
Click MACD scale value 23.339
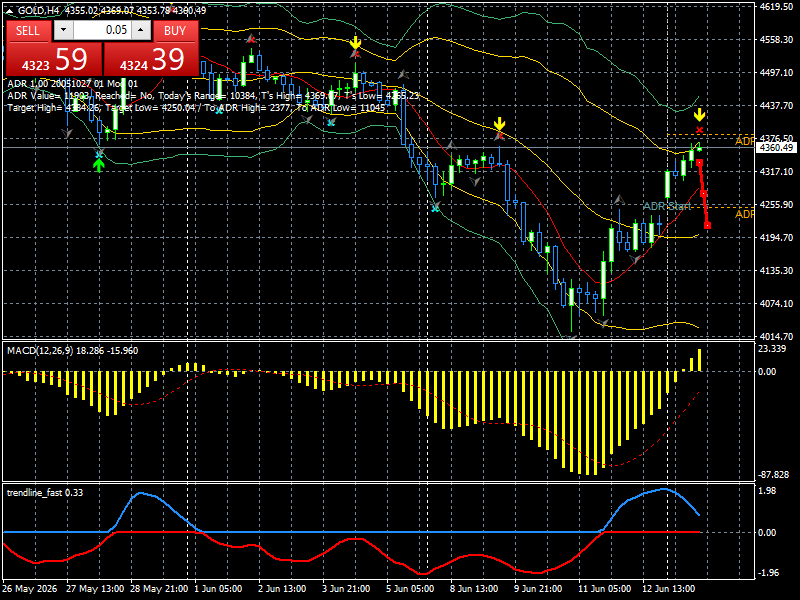tap(772, 348)
